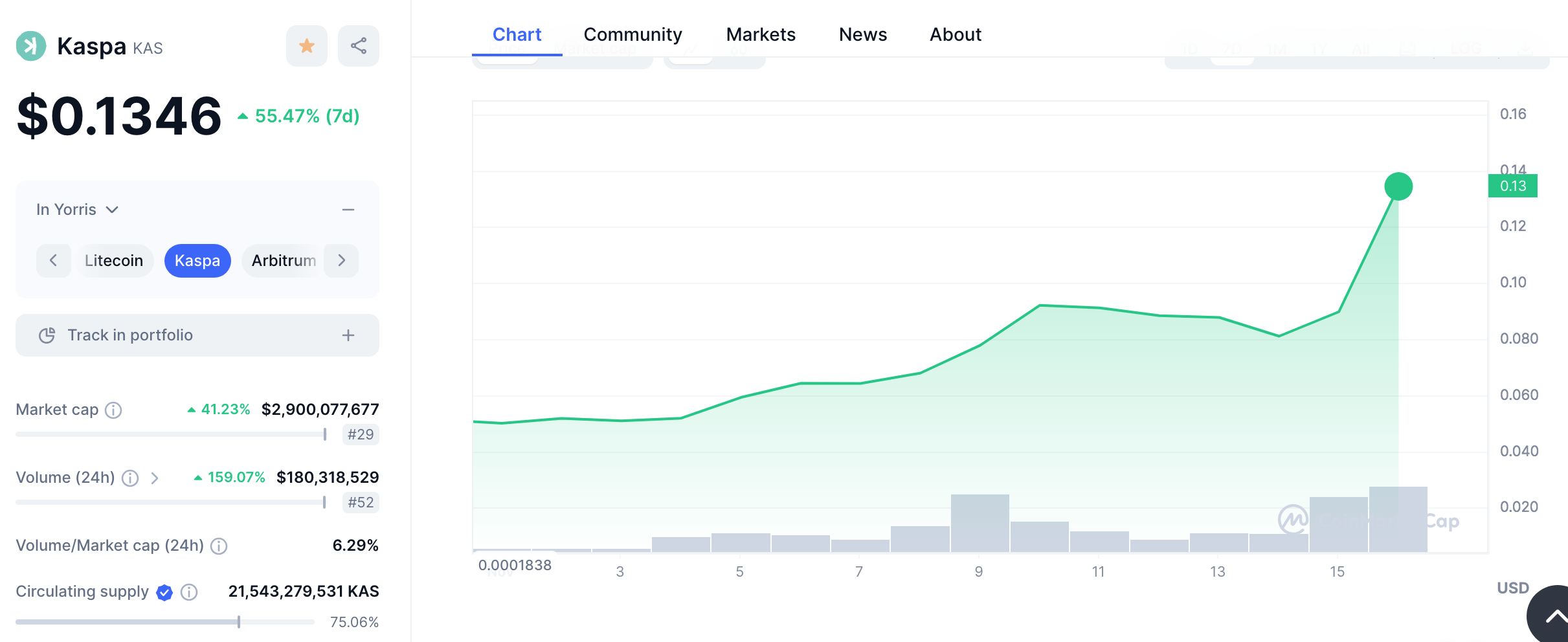Open Volume/Market cap (24h) info icon
1568x642 pixels.
tap(219, 546)
